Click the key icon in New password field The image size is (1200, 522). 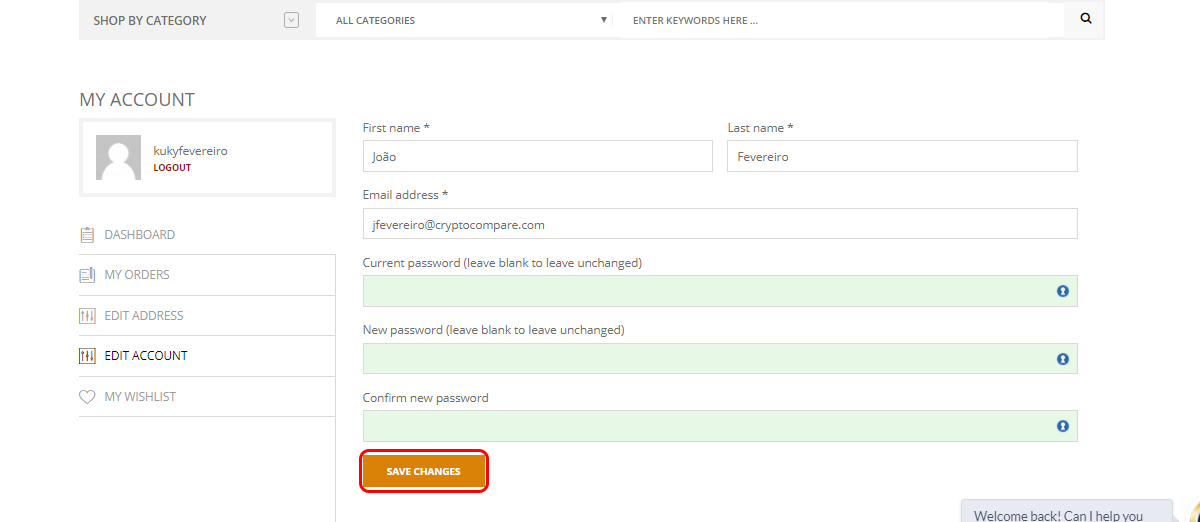(x=1063, y=359)
